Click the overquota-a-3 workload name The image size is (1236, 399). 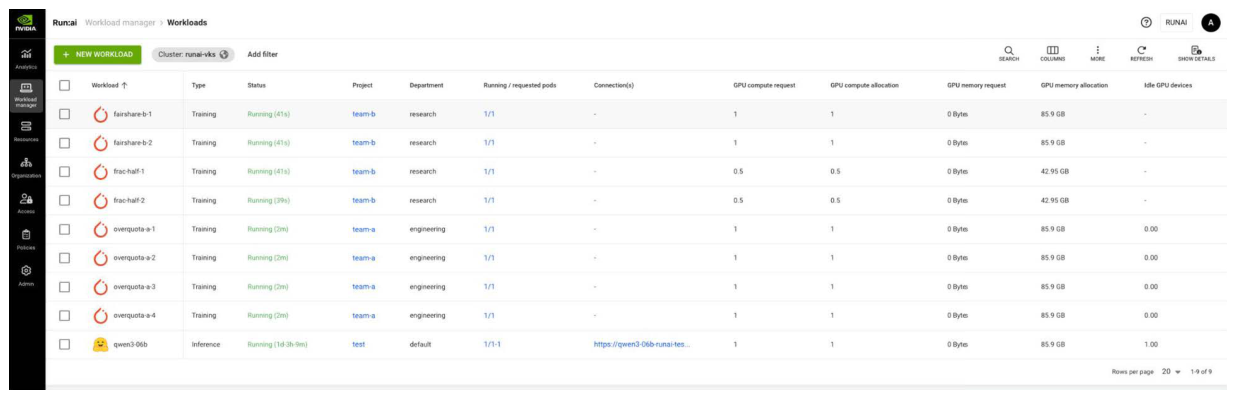pos(134,287)
